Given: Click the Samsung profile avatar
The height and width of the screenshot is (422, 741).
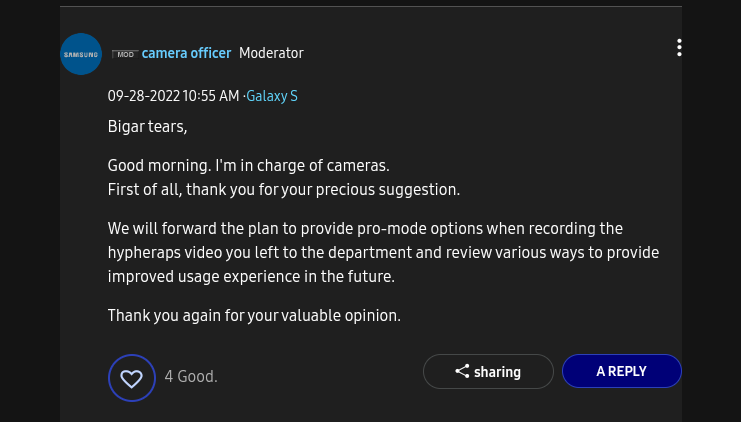Looking at the screenshot, I should point(81,54).
